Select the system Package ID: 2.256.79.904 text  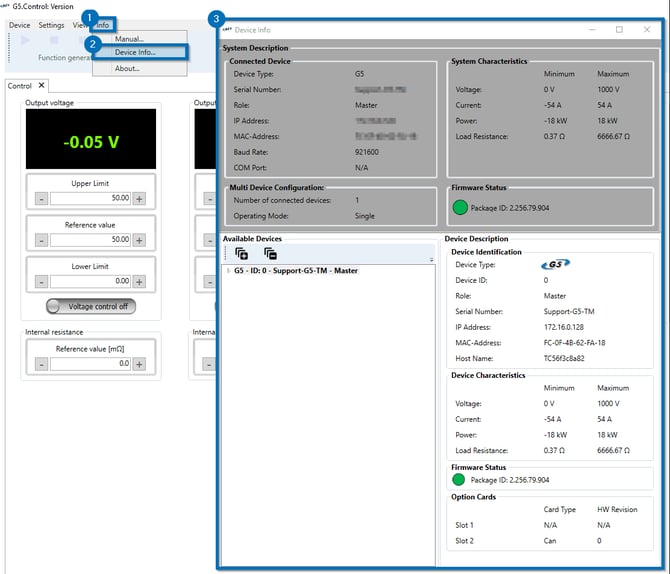[510, 208]
